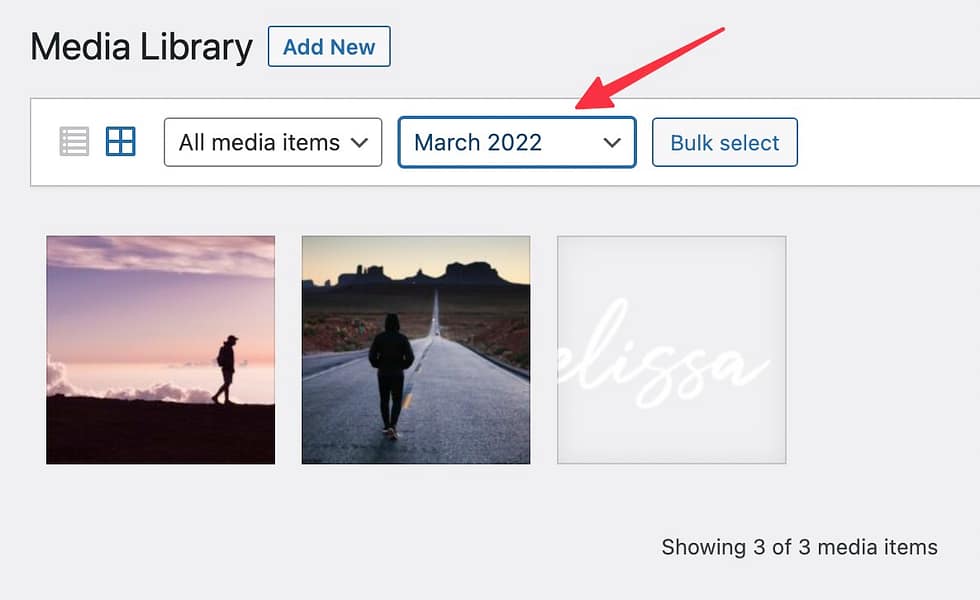Open grid display using its icon
980x600 pixels.
click(119, 141)
